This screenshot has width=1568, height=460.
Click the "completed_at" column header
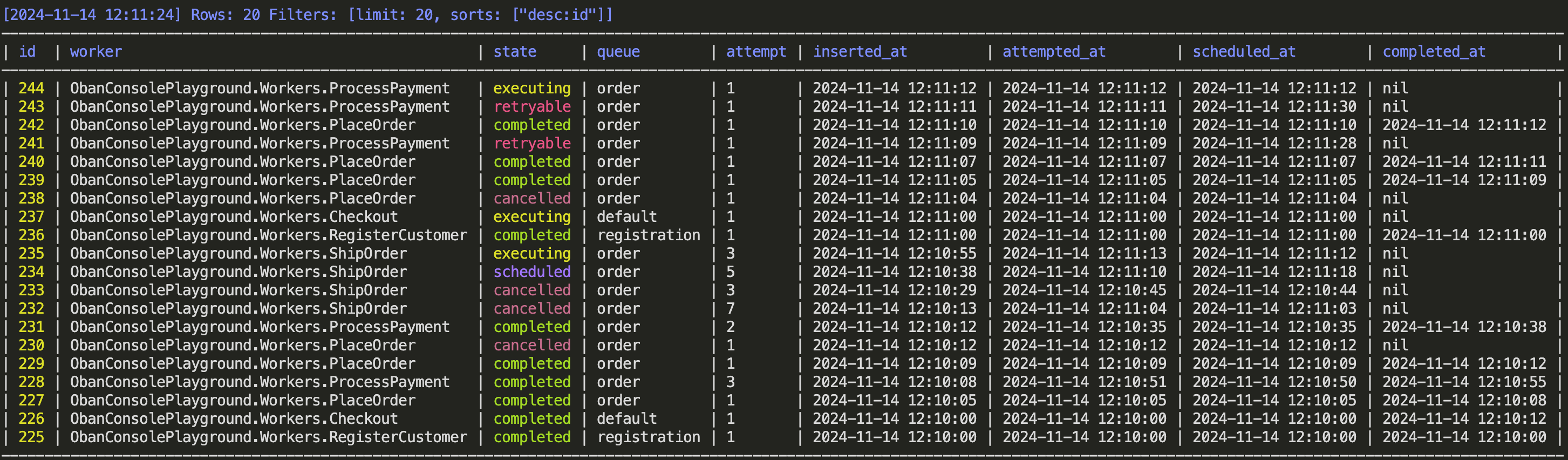(1434, 52)
